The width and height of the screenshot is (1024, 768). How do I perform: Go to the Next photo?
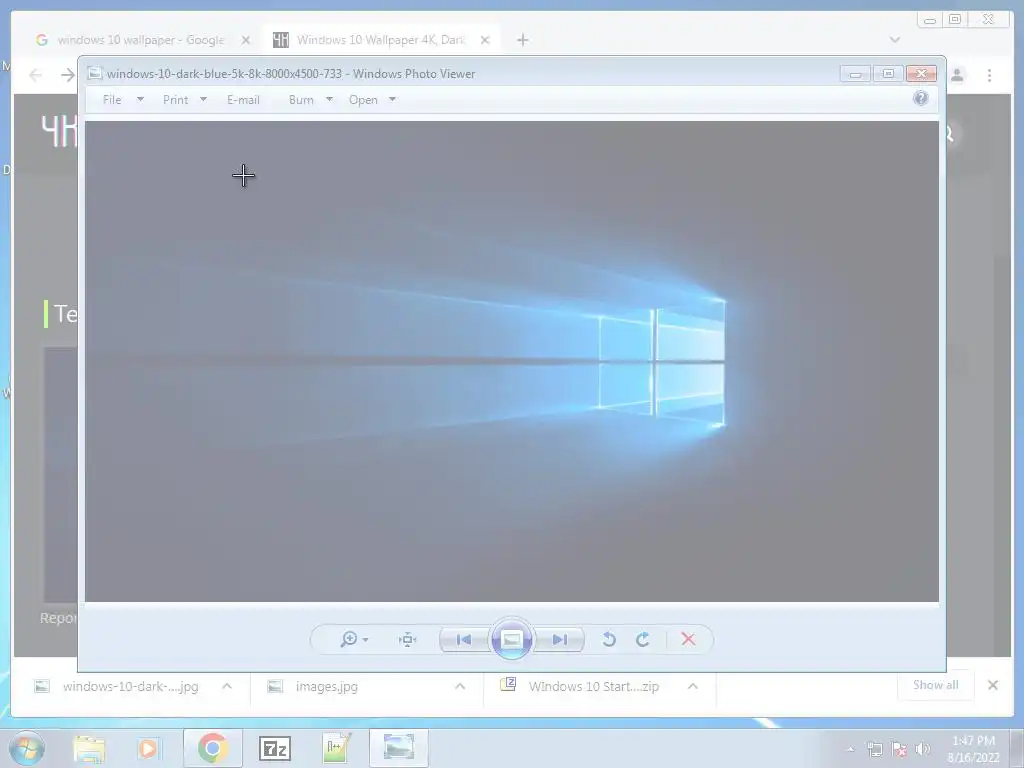tap(559, 639)
